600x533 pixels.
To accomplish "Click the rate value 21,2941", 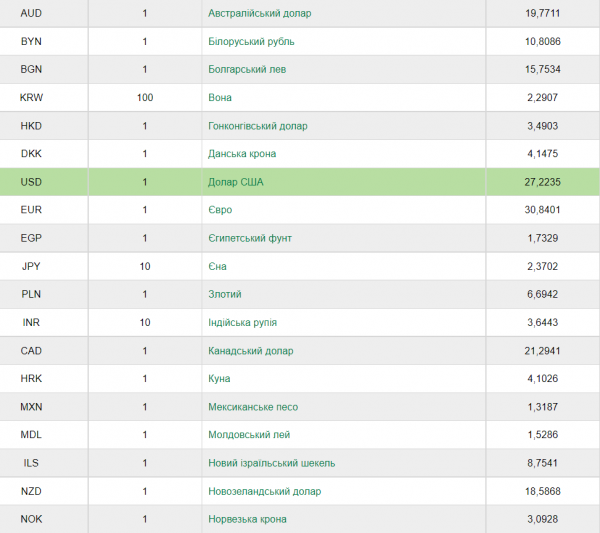I will [542, 351].
